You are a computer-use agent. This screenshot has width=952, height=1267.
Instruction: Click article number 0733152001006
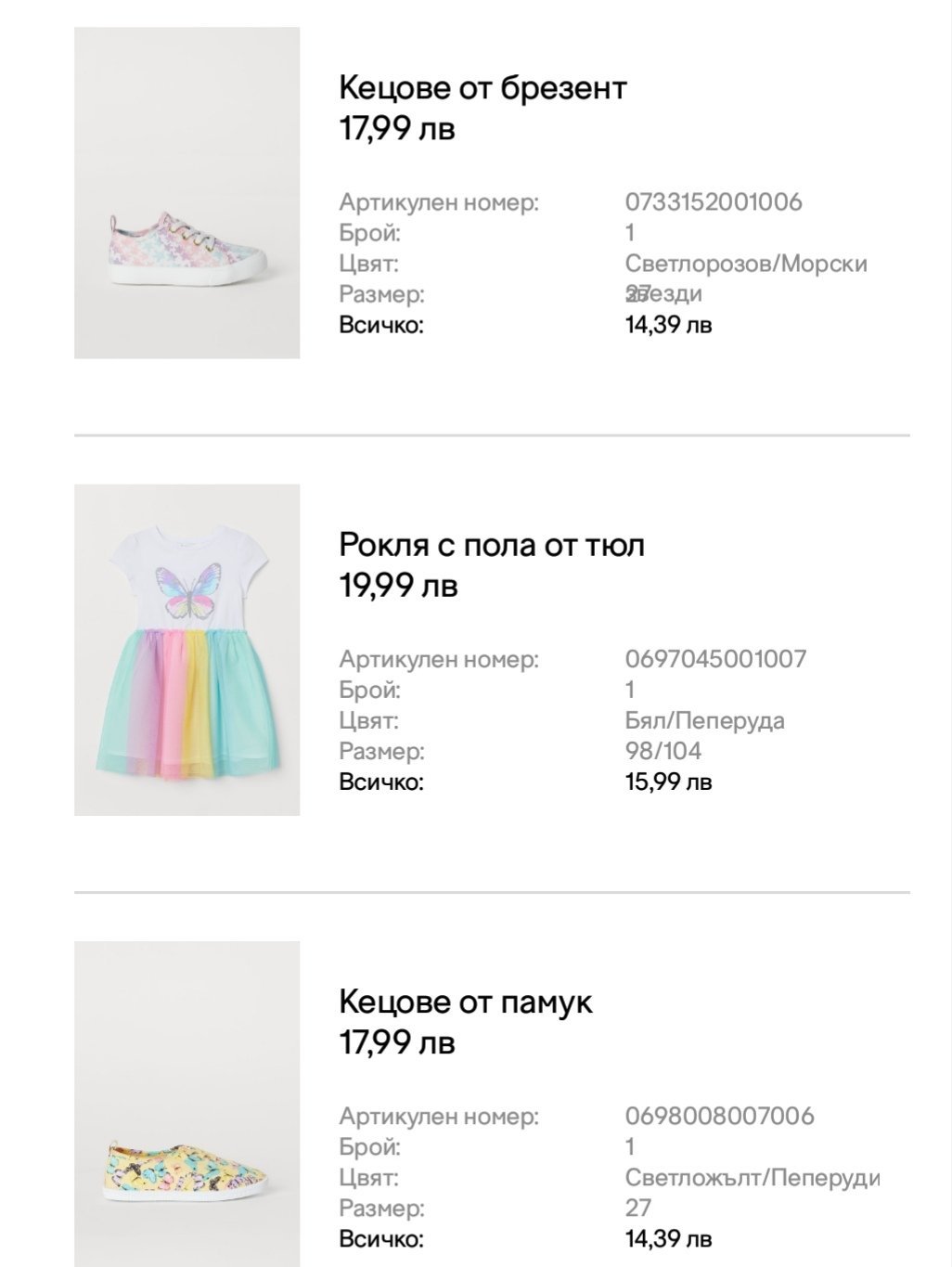click(714, 201)
